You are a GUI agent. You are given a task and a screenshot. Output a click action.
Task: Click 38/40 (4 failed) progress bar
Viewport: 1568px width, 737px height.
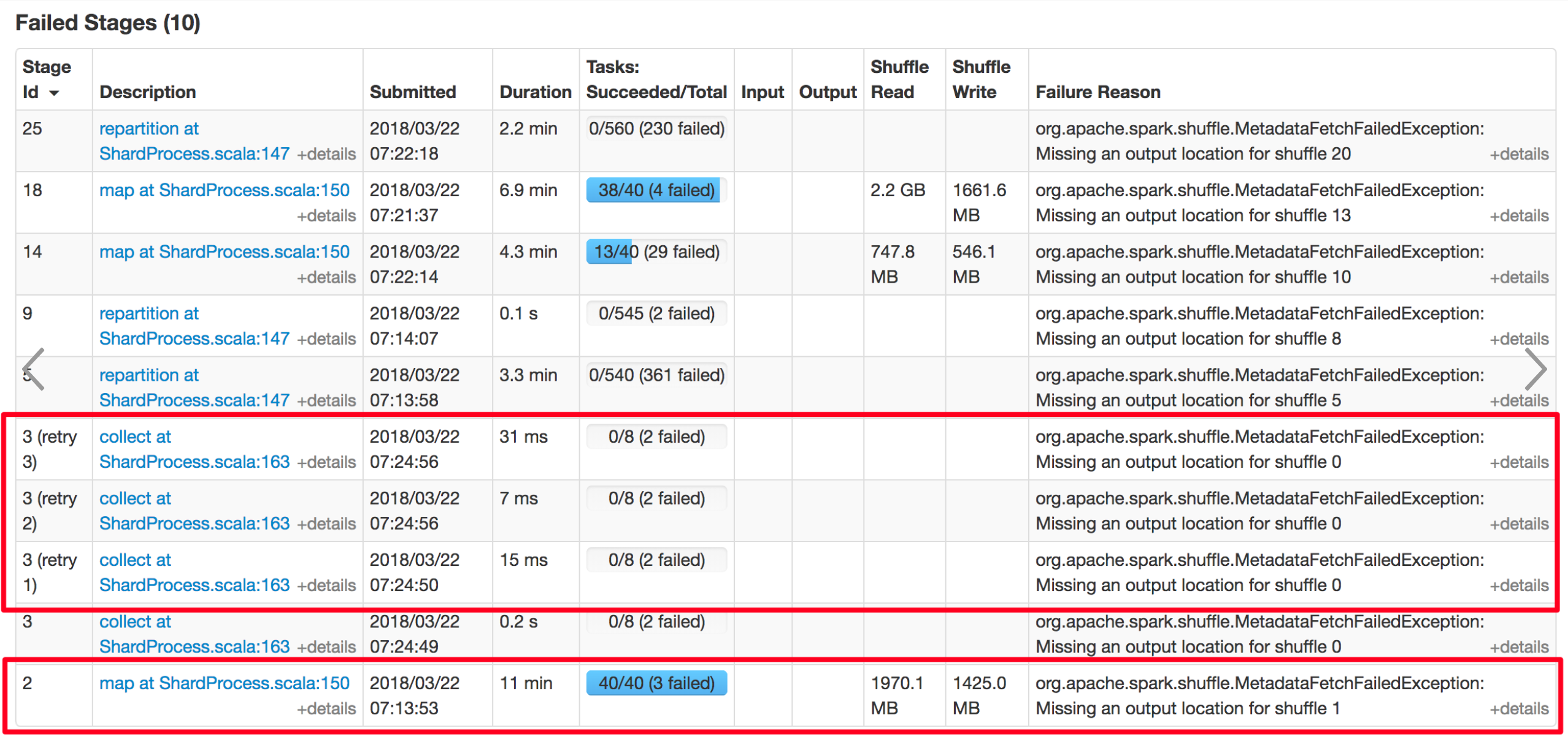pyautogui.click(x=656, y=190)
